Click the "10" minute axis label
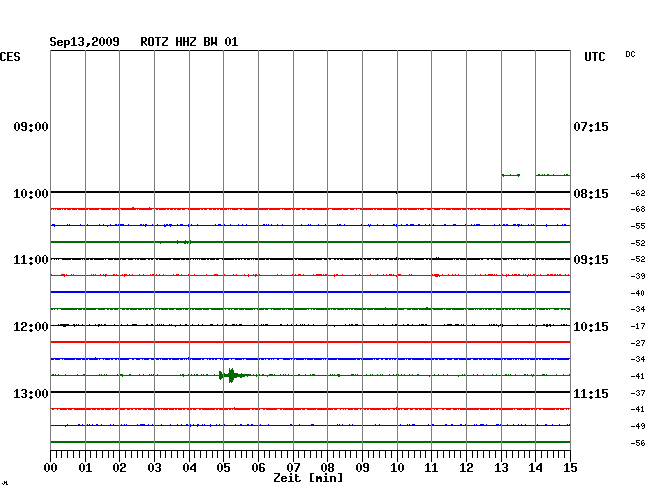Viewport: 650px width, 494px height. pyautogui.click(x=397, y=468)
